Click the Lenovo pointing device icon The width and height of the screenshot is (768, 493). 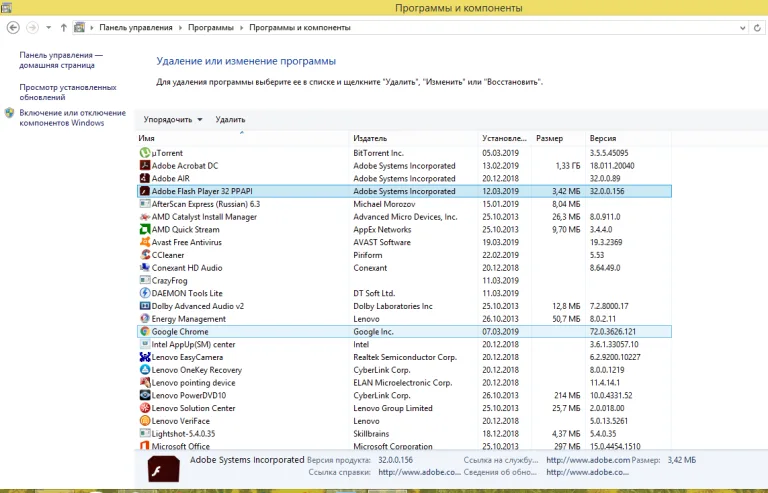tap(144, 382)
